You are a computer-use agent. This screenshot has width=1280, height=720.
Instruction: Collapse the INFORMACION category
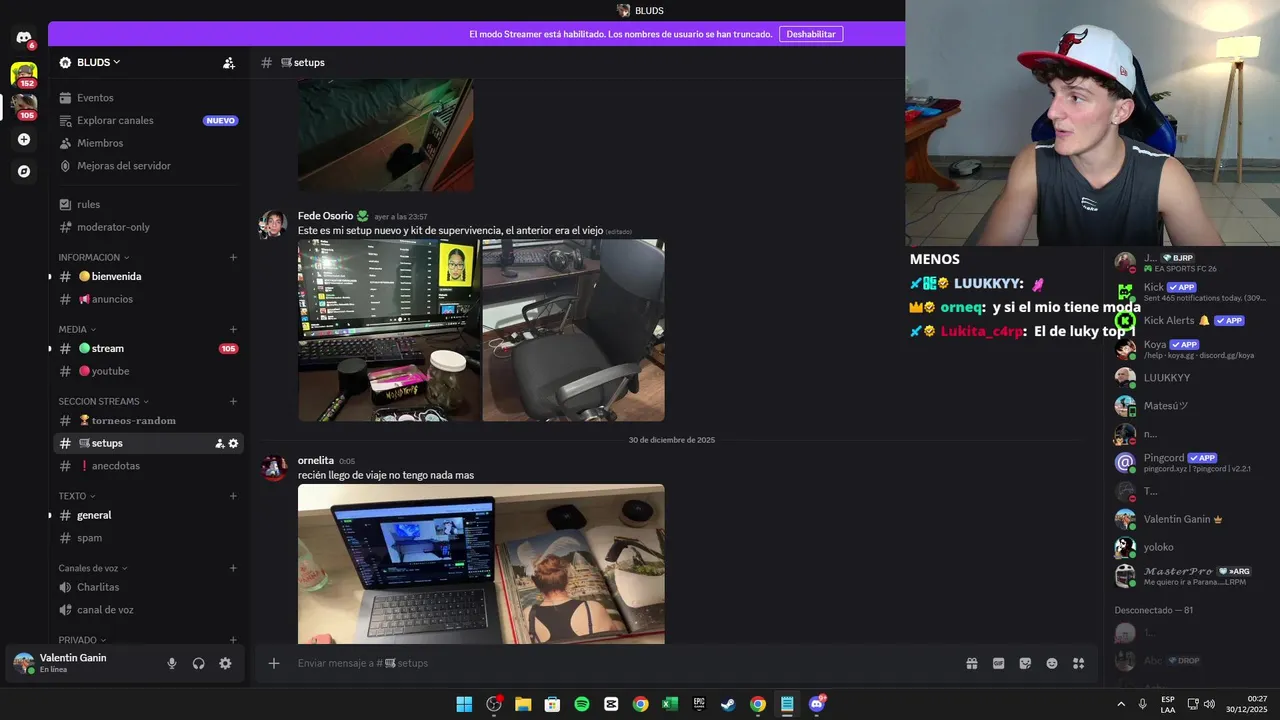pyautogui.click(x=92, y=257)
